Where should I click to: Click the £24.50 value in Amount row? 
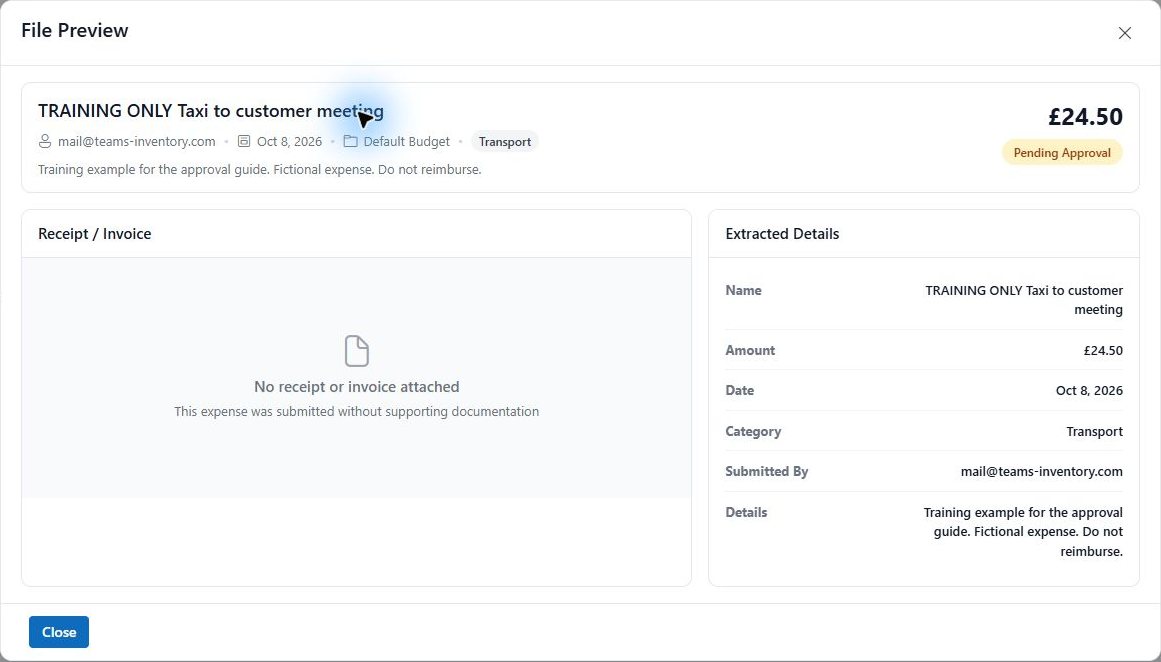1103,350
